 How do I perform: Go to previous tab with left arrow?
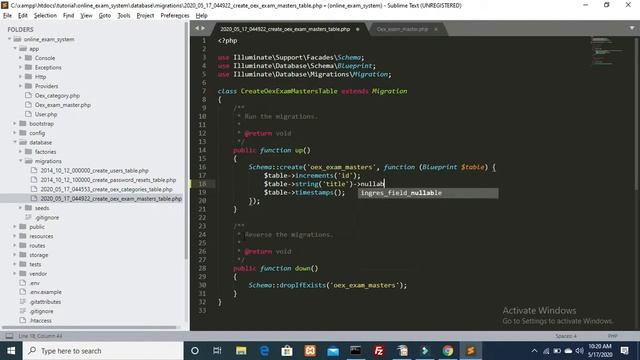pyautogui.click(x=197, y=28)
